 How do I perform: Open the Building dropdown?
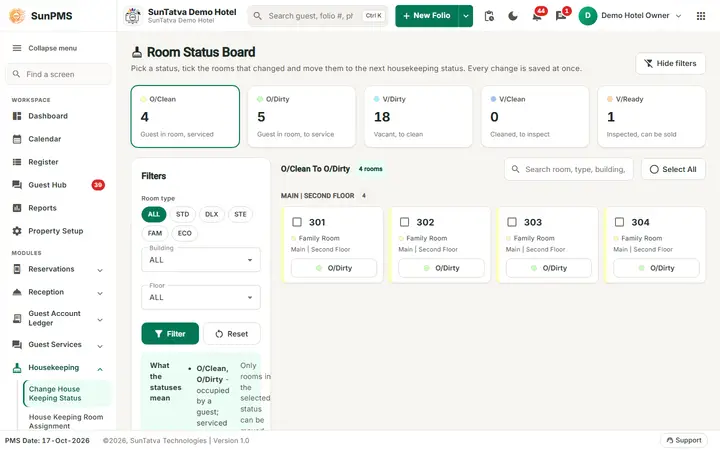pyautogui.click(x=201, y=259)
